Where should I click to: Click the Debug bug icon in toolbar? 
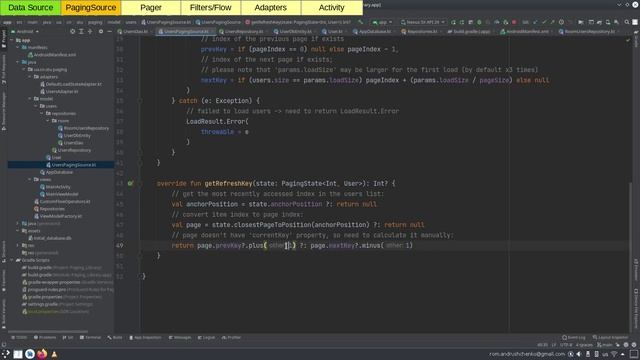point(479,22)
